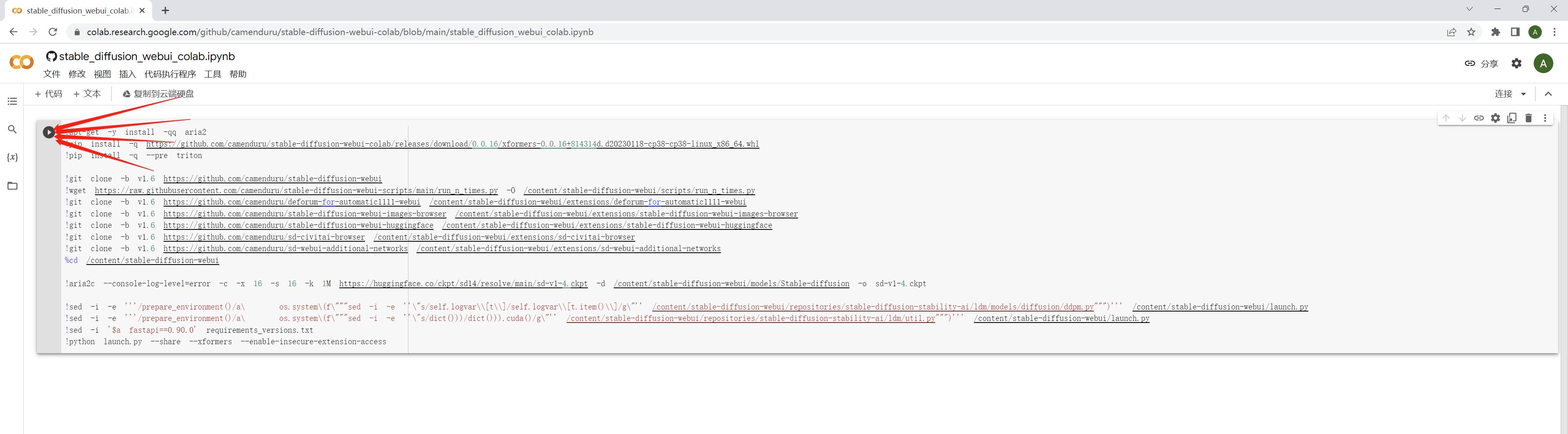Connect to a runtime via 连接
Screen dimensions: 1568x434
[1503, 94]
